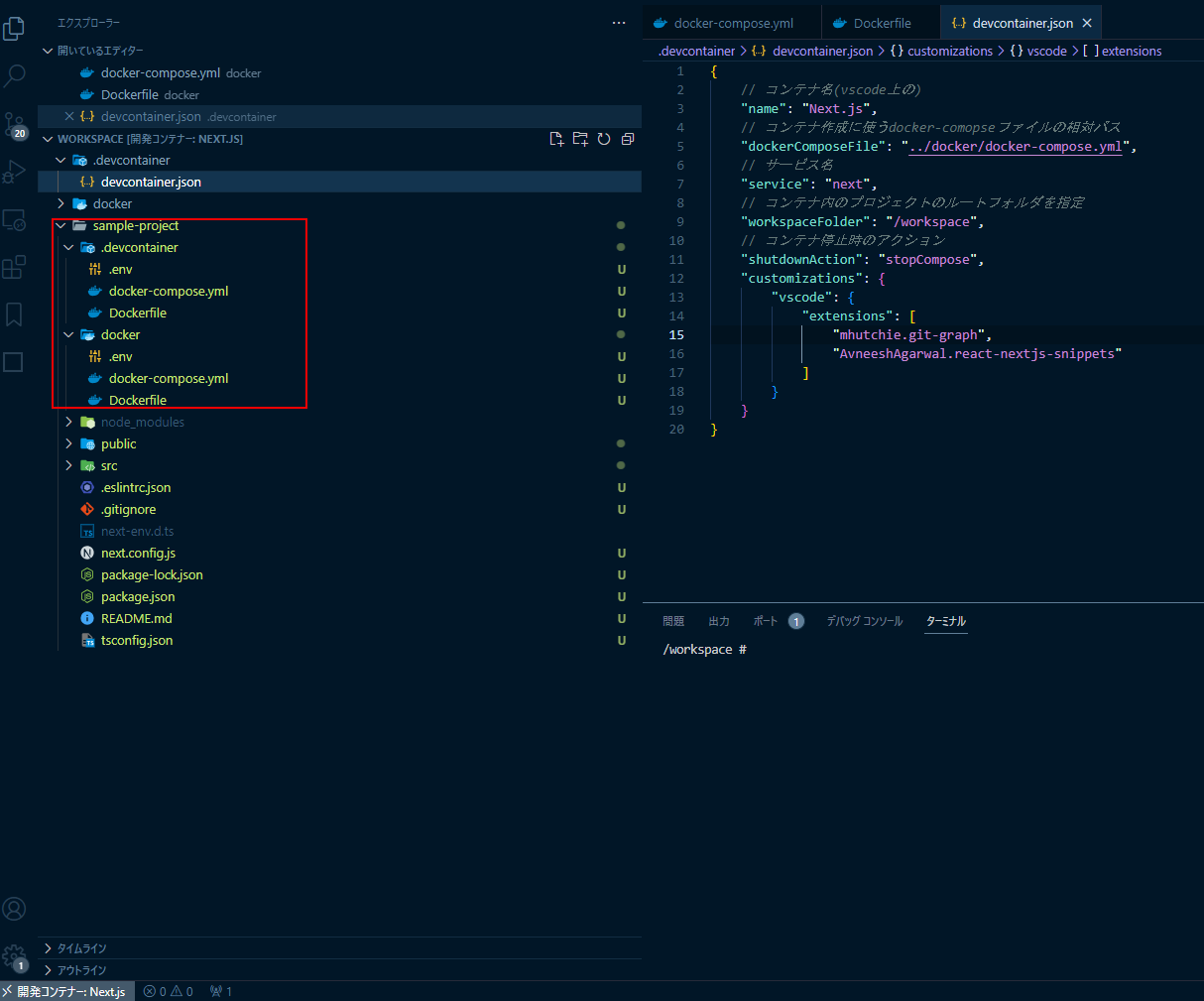Click forwarded ports indicator in status bar

click(221, 991)
